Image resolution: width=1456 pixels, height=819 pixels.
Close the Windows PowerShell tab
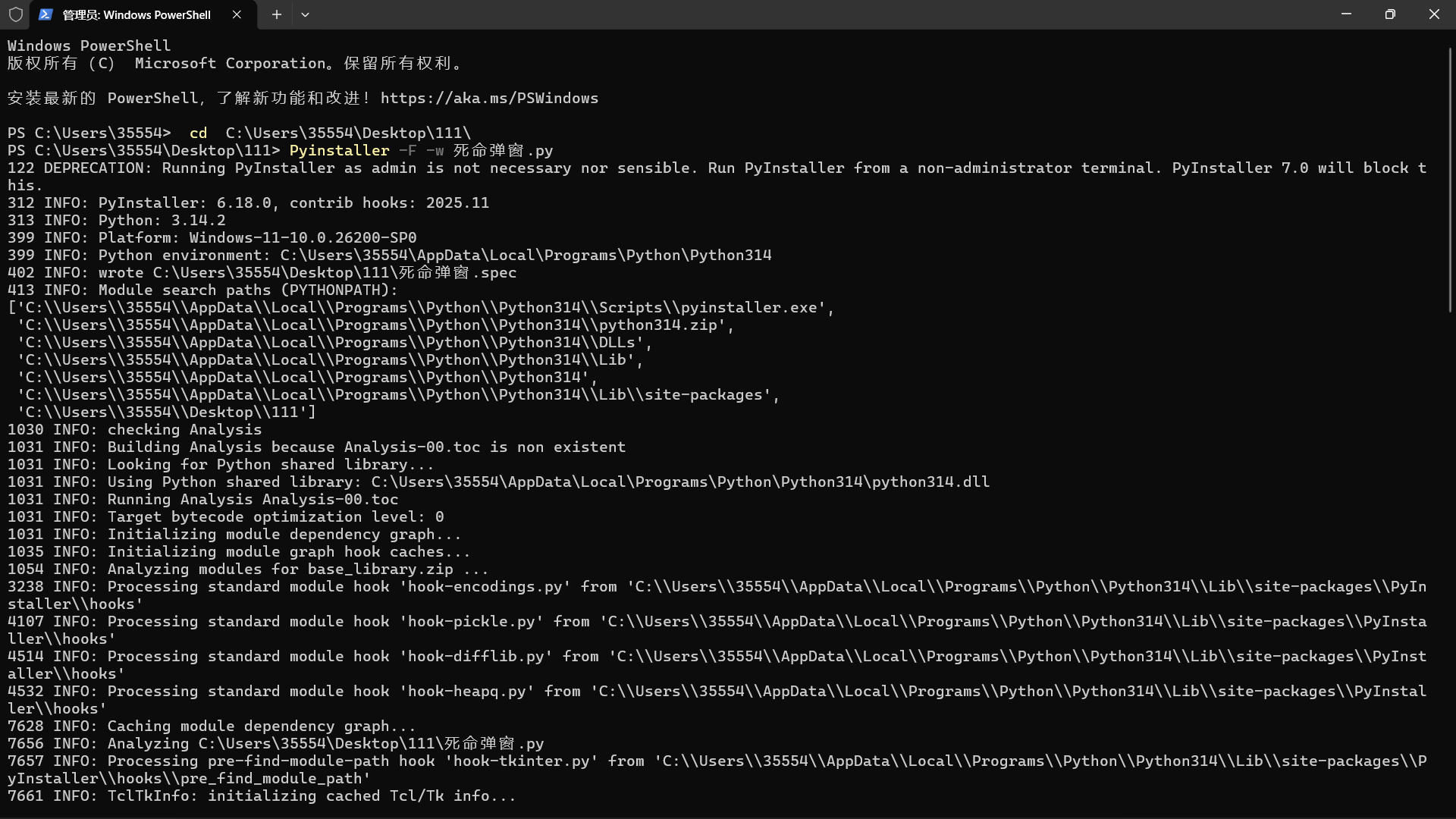click(x=236, y=14)
